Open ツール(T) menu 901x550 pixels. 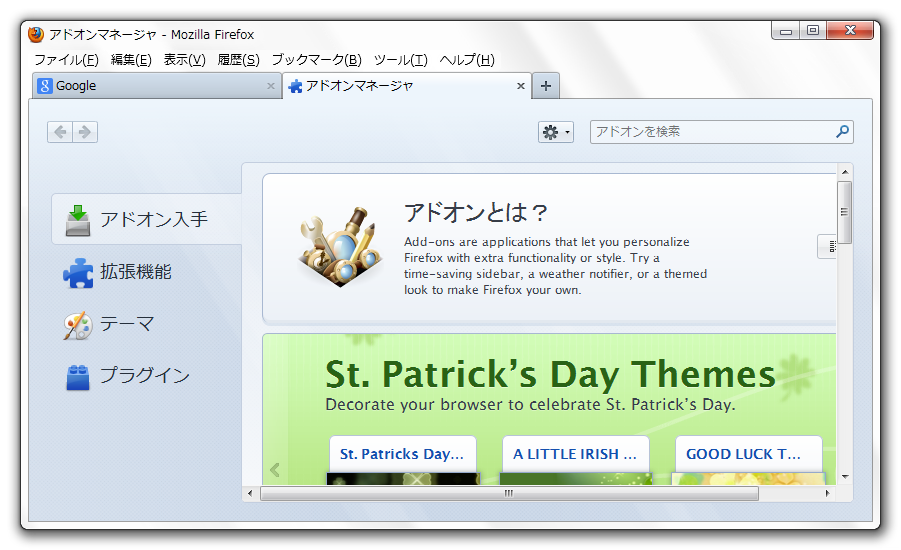[401, 60]
